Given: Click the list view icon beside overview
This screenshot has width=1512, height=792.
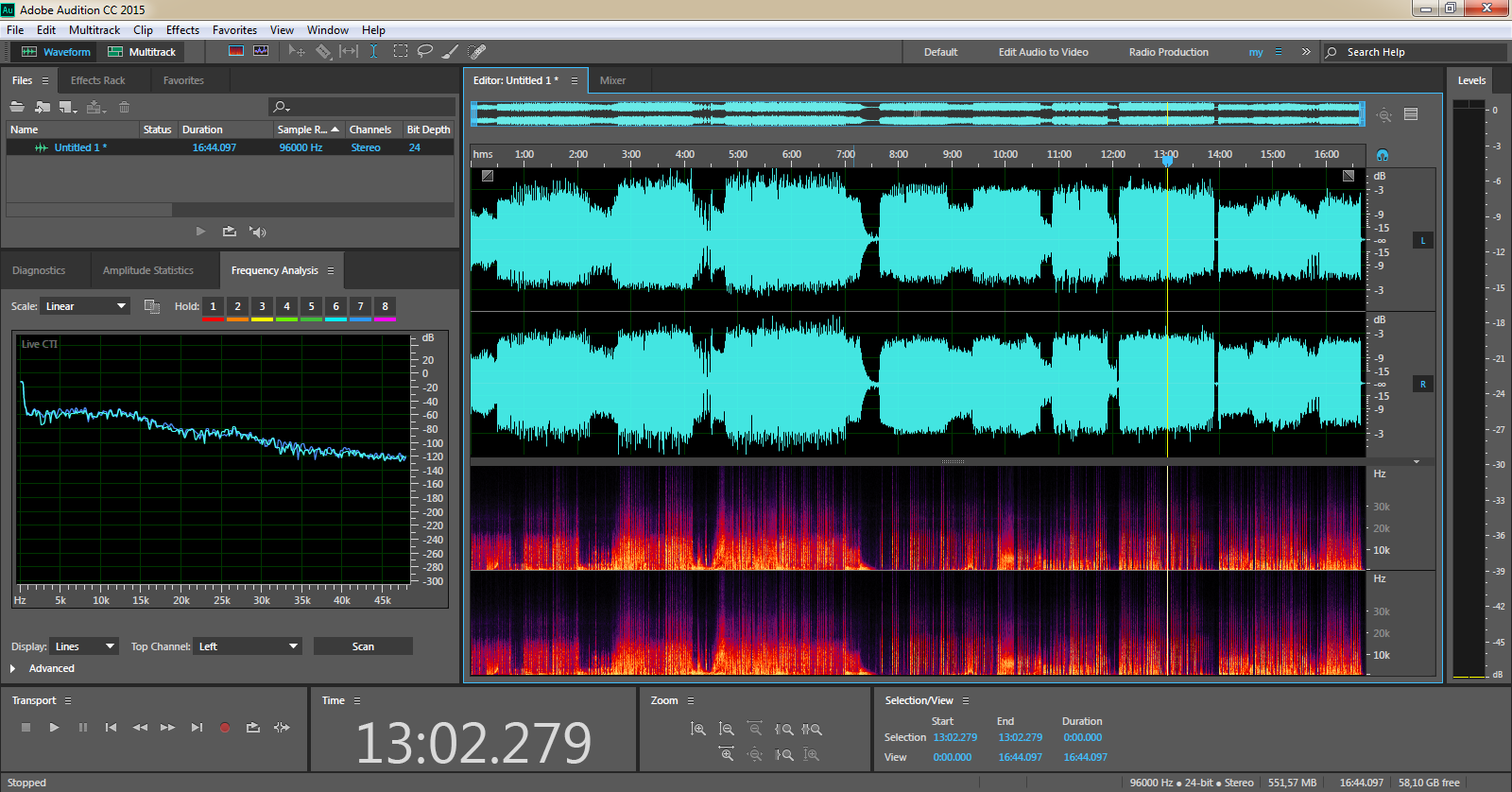Looking at the screenshot, I should click(1411, 114).
